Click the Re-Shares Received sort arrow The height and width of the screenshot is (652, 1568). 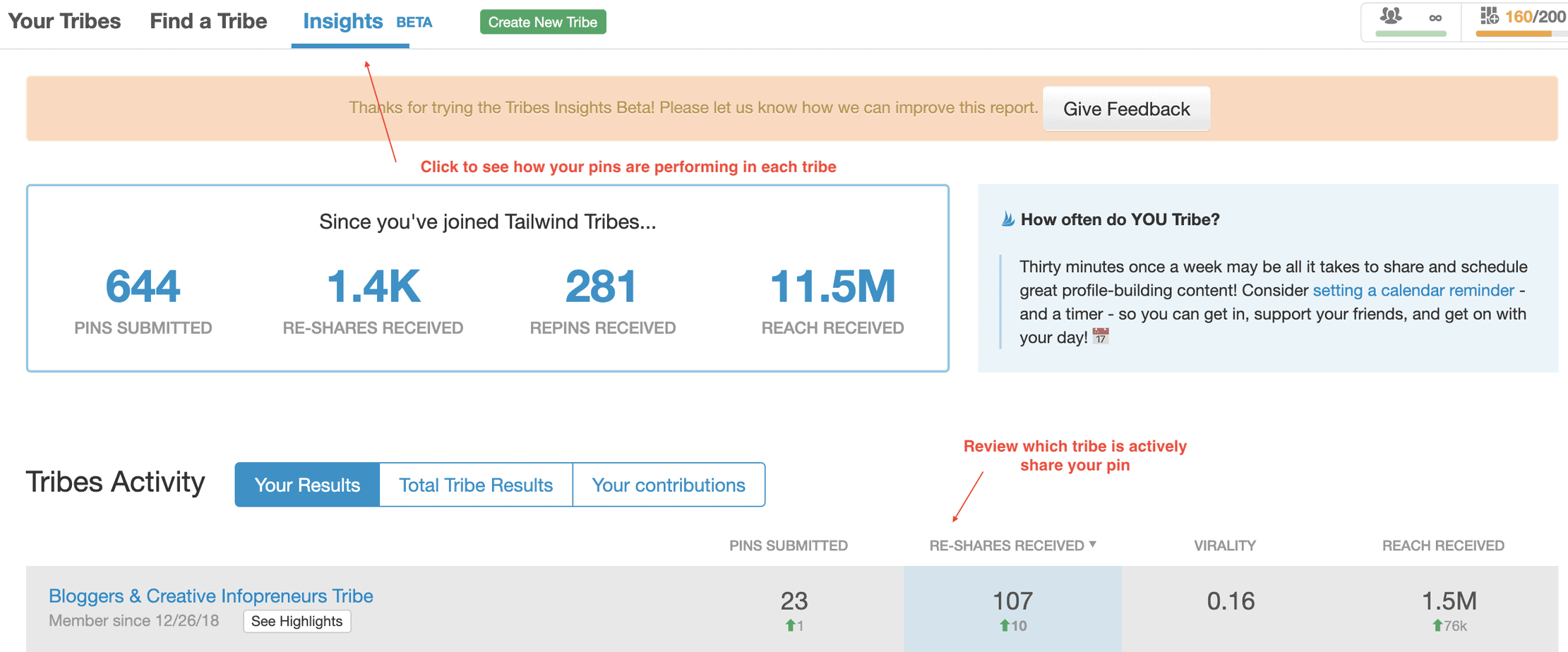(x=1093, y=544)
